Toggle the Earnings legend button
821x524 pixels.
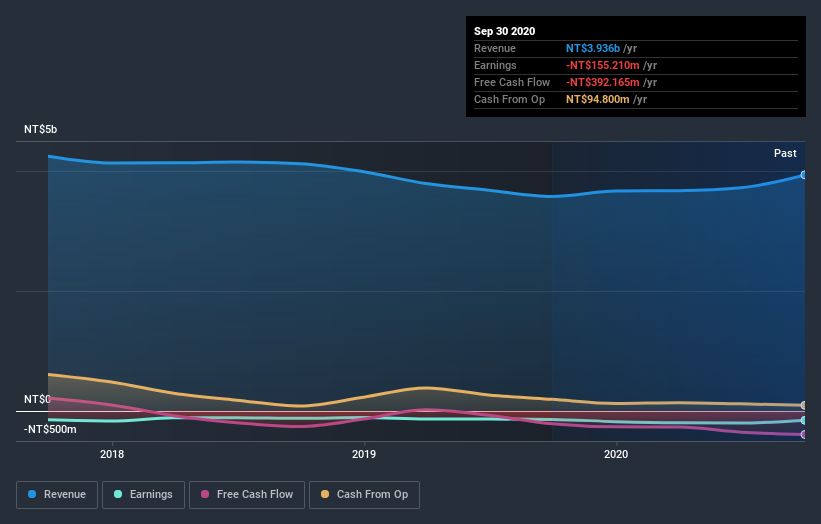143,495
